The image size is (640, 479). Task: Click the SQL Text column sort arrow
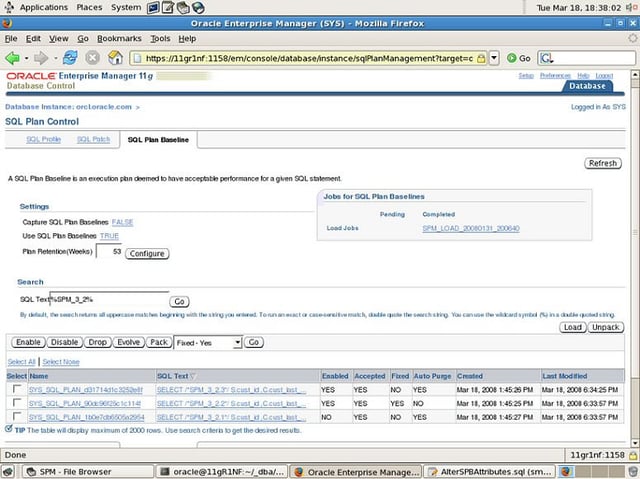tap(193, 376)
